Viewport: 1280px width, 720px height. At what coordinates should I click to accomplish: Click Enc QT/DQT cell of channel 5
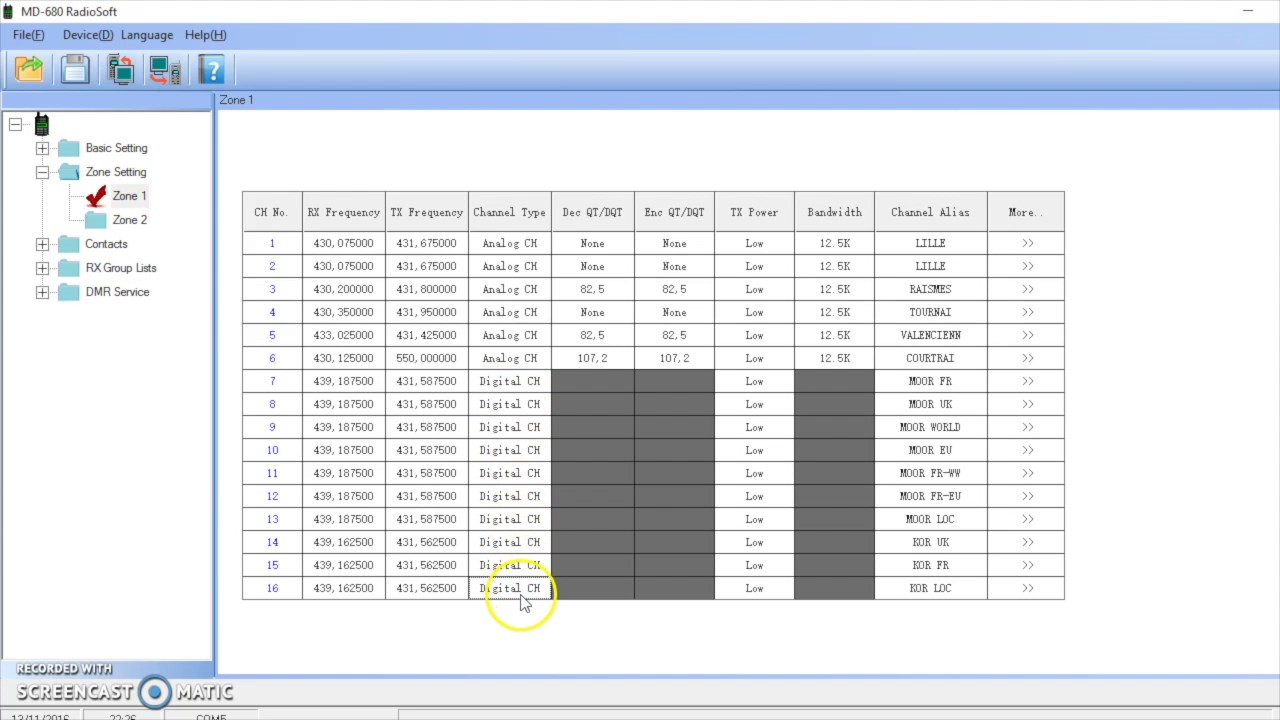coord(675,335)
